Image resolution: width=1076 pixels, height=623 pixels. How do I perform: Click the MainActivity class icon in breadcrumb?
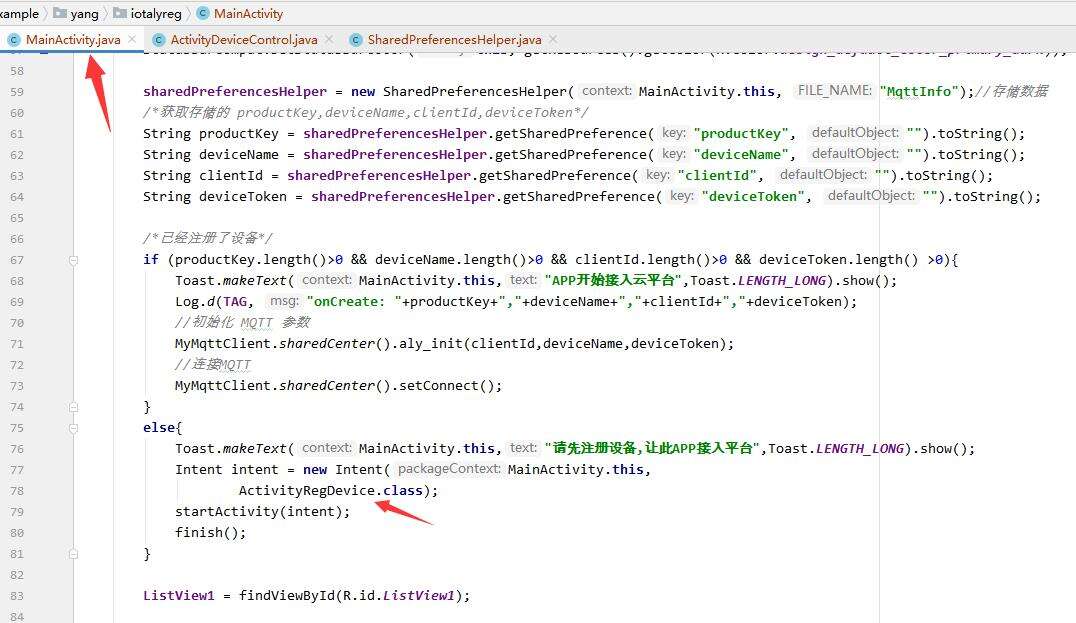(x=203, y=14)
